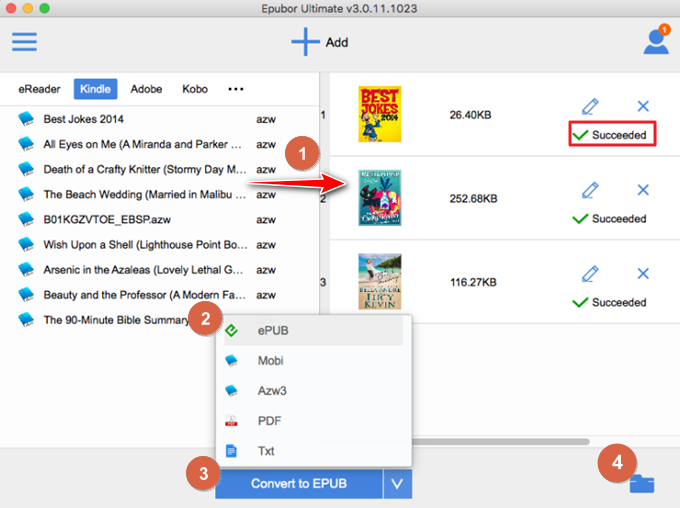Screen dimensions: 680x508
Task: Open the user account icon
Action: click(656, 40)
